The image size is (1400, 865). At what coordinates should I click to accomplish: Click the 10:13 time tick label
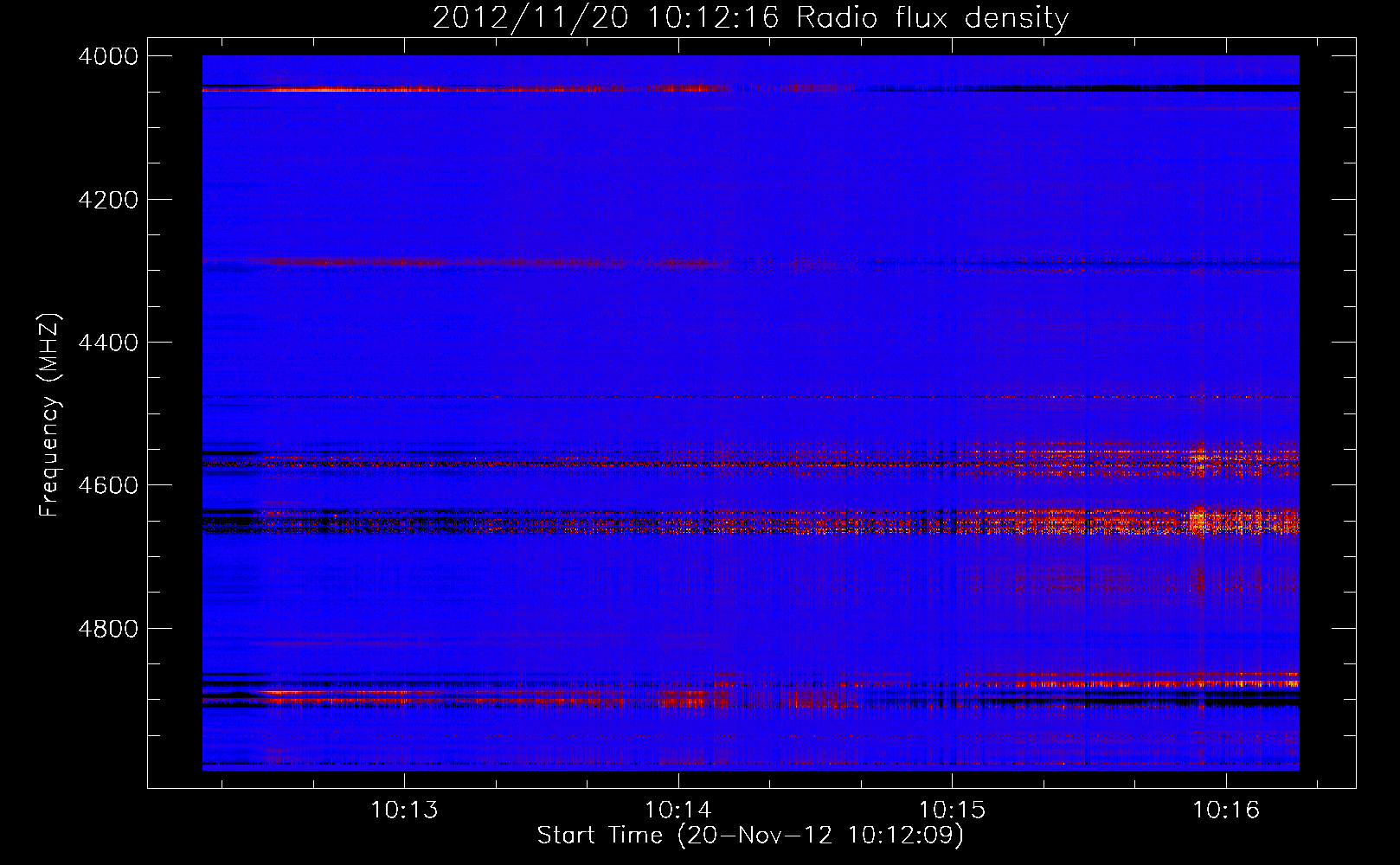tap(405, 811)
